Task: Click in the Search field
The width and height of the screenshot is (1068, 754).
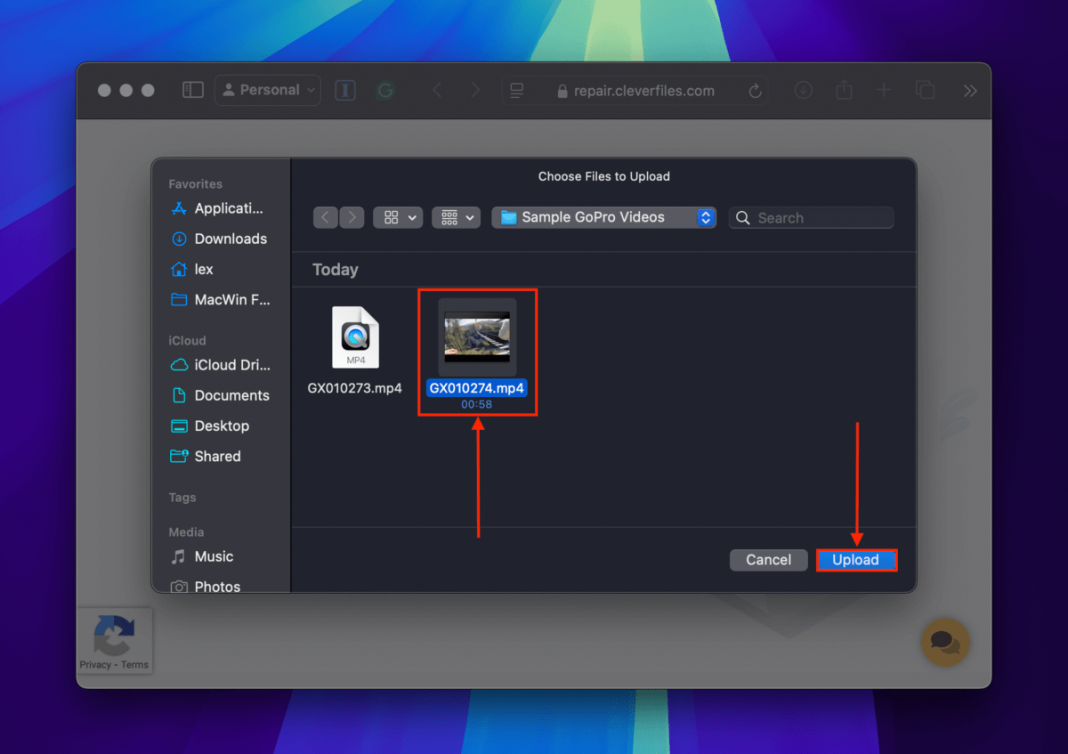Action: coord(810,217)
